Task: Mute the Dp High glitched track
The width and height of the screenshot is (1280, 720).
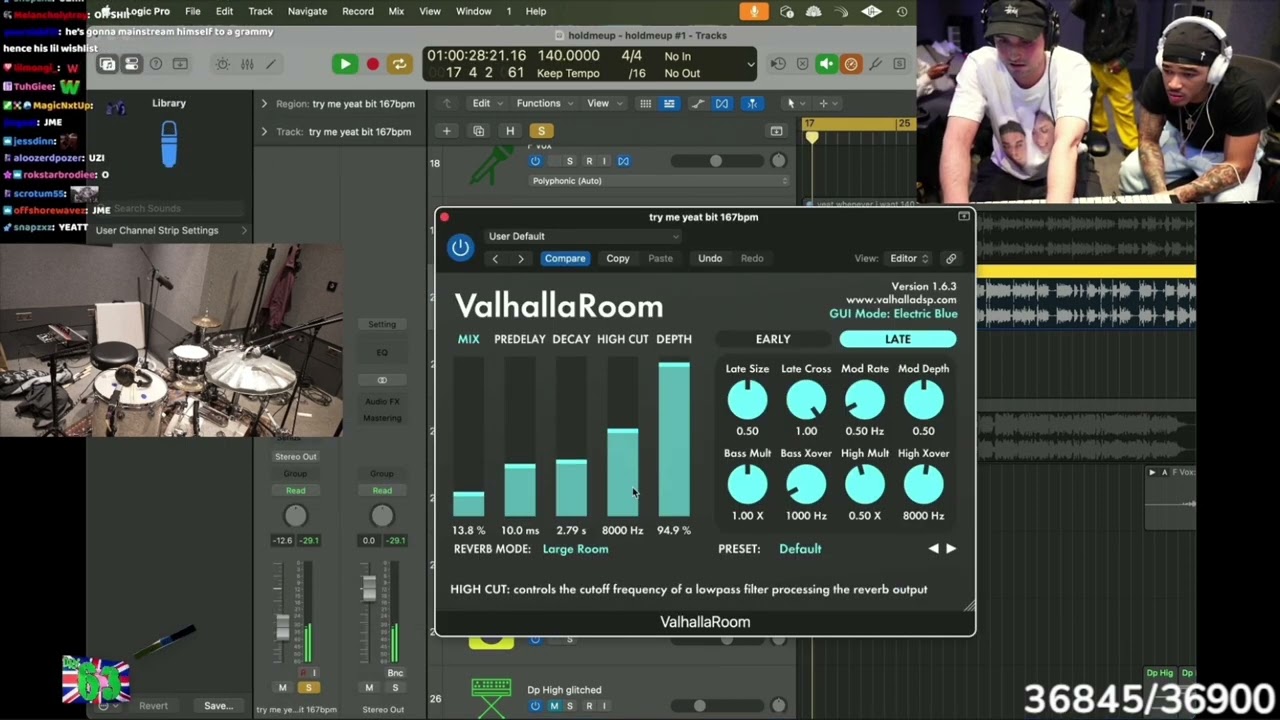Action: click(554, 706)
